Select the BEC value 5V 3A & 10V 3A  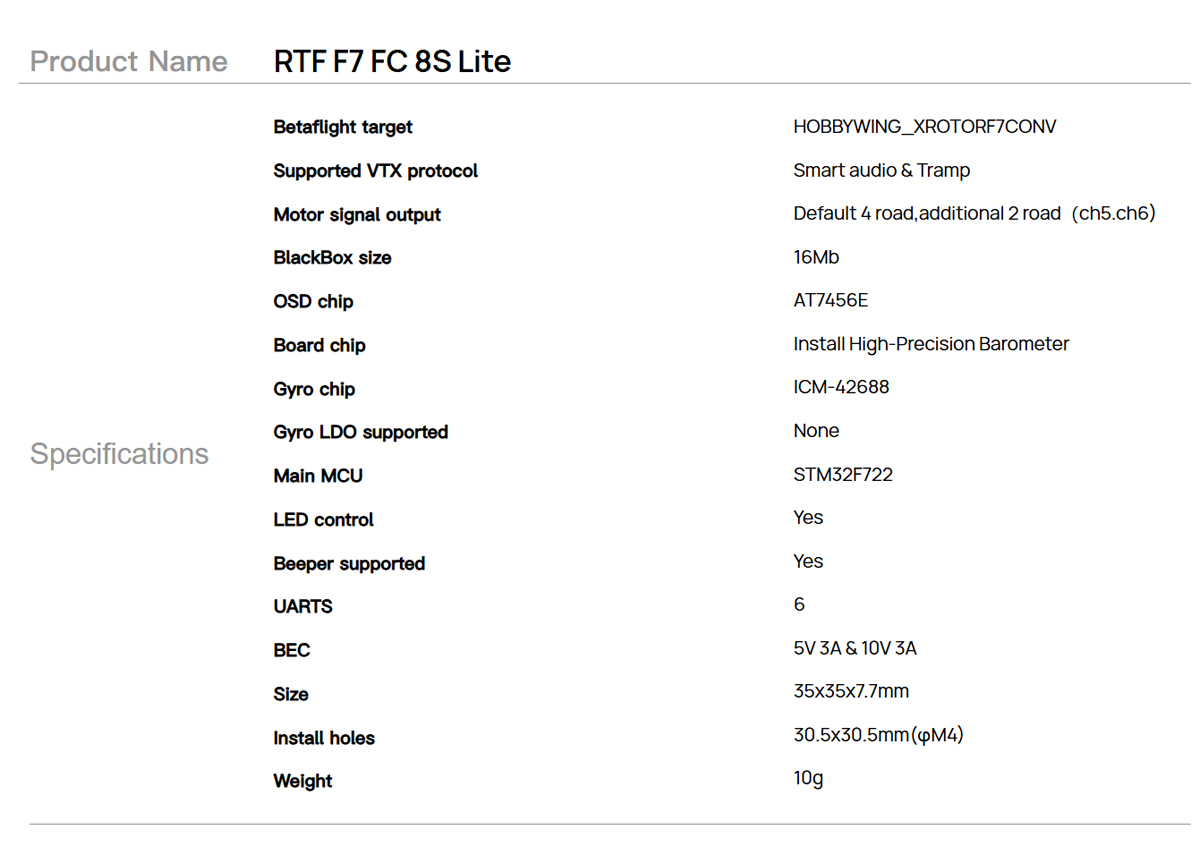click(854, 649)
